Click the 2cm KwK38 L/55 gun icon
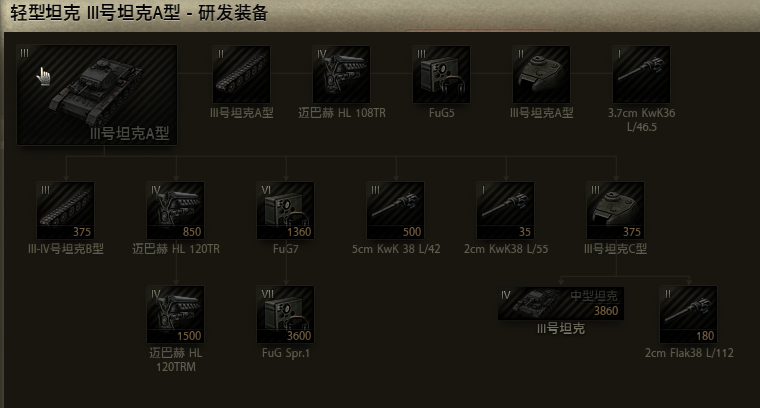This screenshot has width=760, height=408. pos(506,210)
